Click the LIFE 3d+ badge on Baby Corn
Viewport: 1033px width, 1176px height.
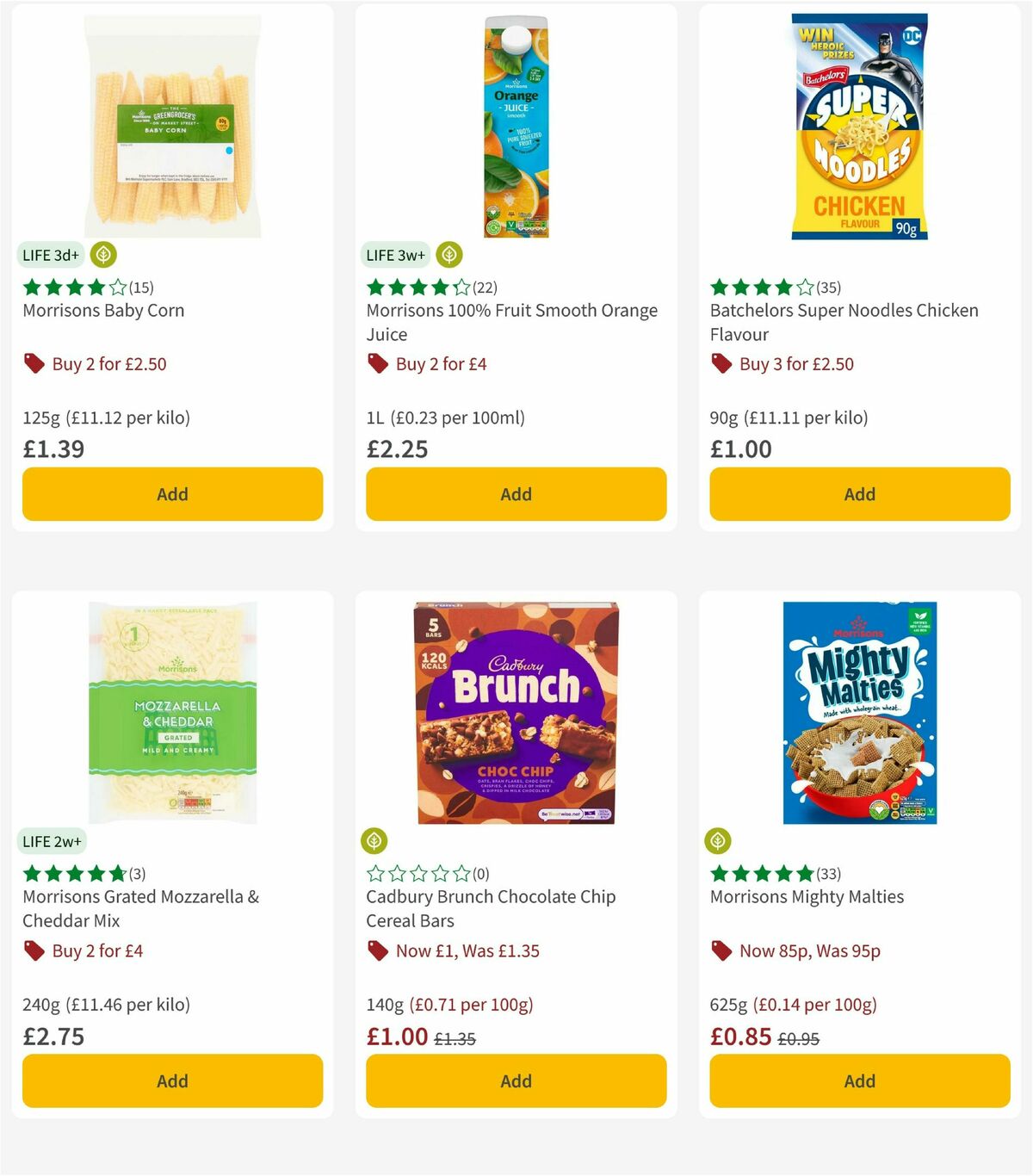point(50,255)
